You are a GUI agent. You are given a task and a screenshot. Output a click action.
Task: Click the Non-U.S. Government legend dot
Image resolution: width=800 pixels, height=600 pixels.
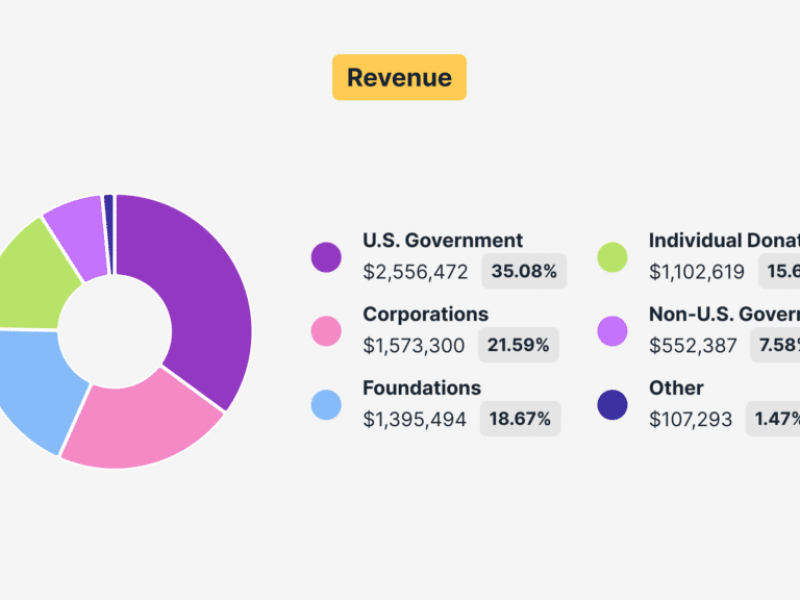tap(612, 331)
